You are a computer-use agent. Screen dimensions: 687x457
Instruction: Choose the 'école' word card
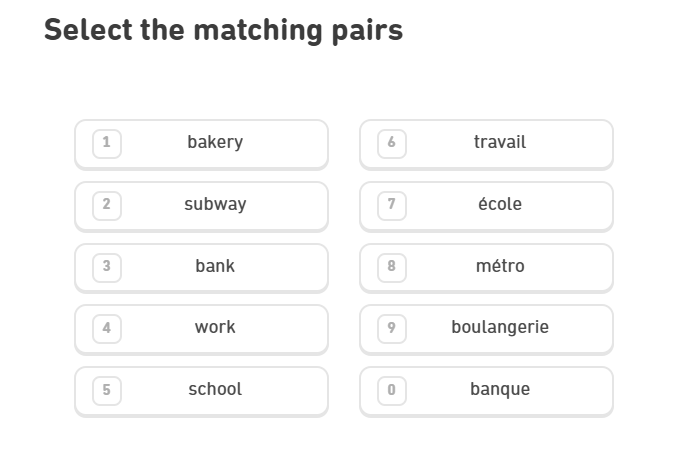pos(499,205)
